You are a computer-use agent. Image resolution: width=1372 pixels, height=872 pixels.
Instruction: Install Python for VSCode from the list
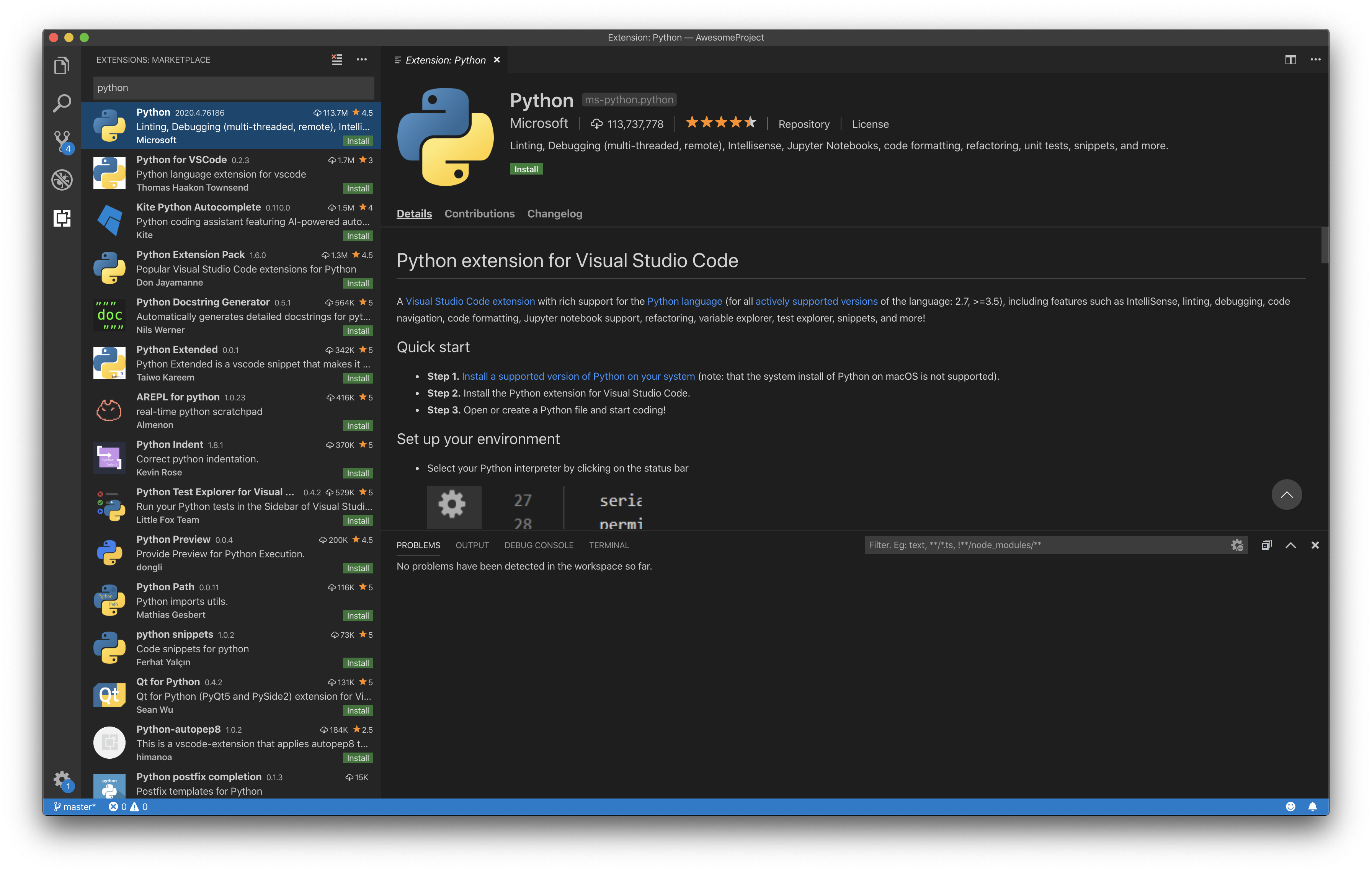358,189
